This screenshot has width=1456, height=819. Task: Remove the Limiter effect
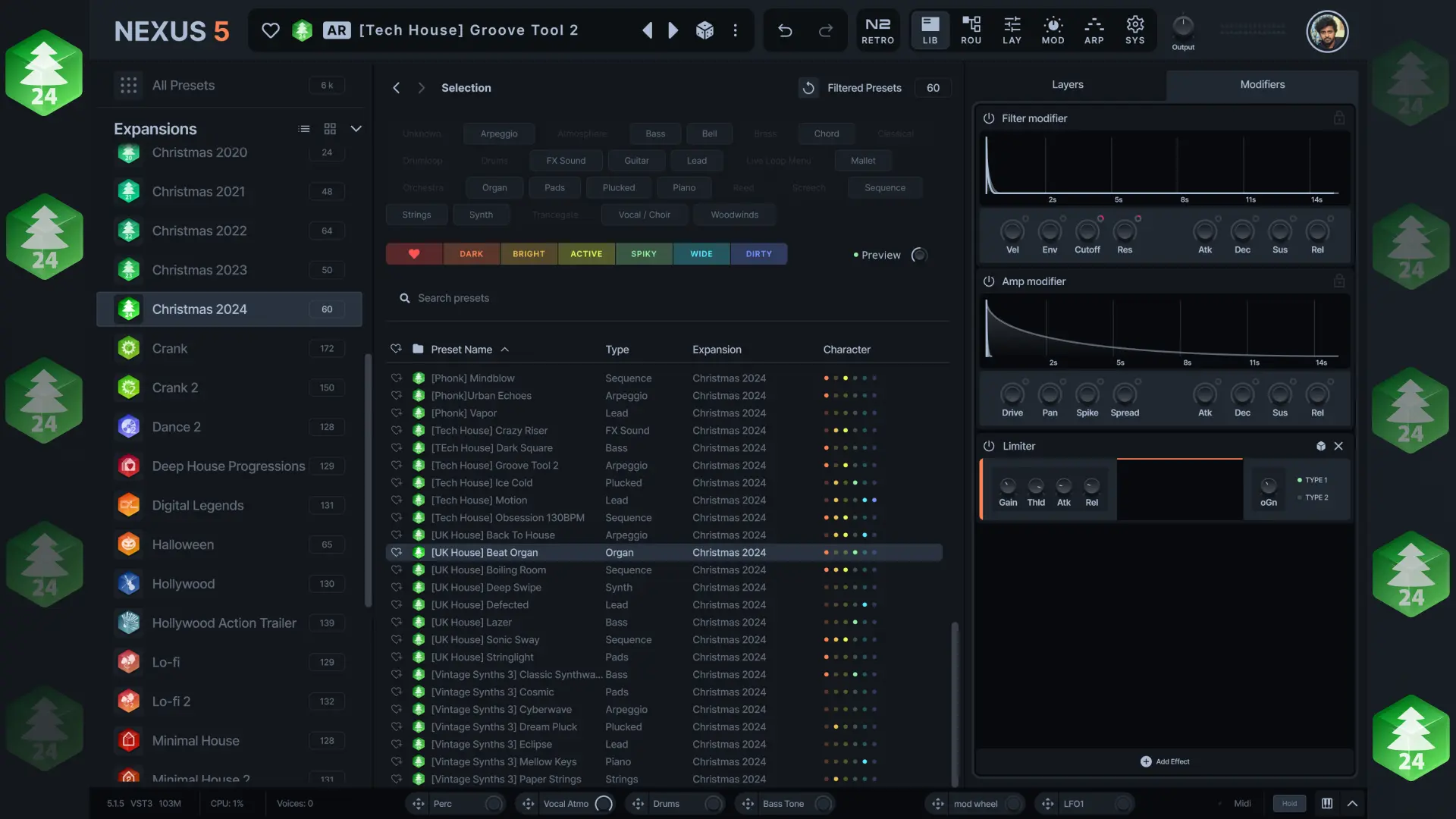1338,446
